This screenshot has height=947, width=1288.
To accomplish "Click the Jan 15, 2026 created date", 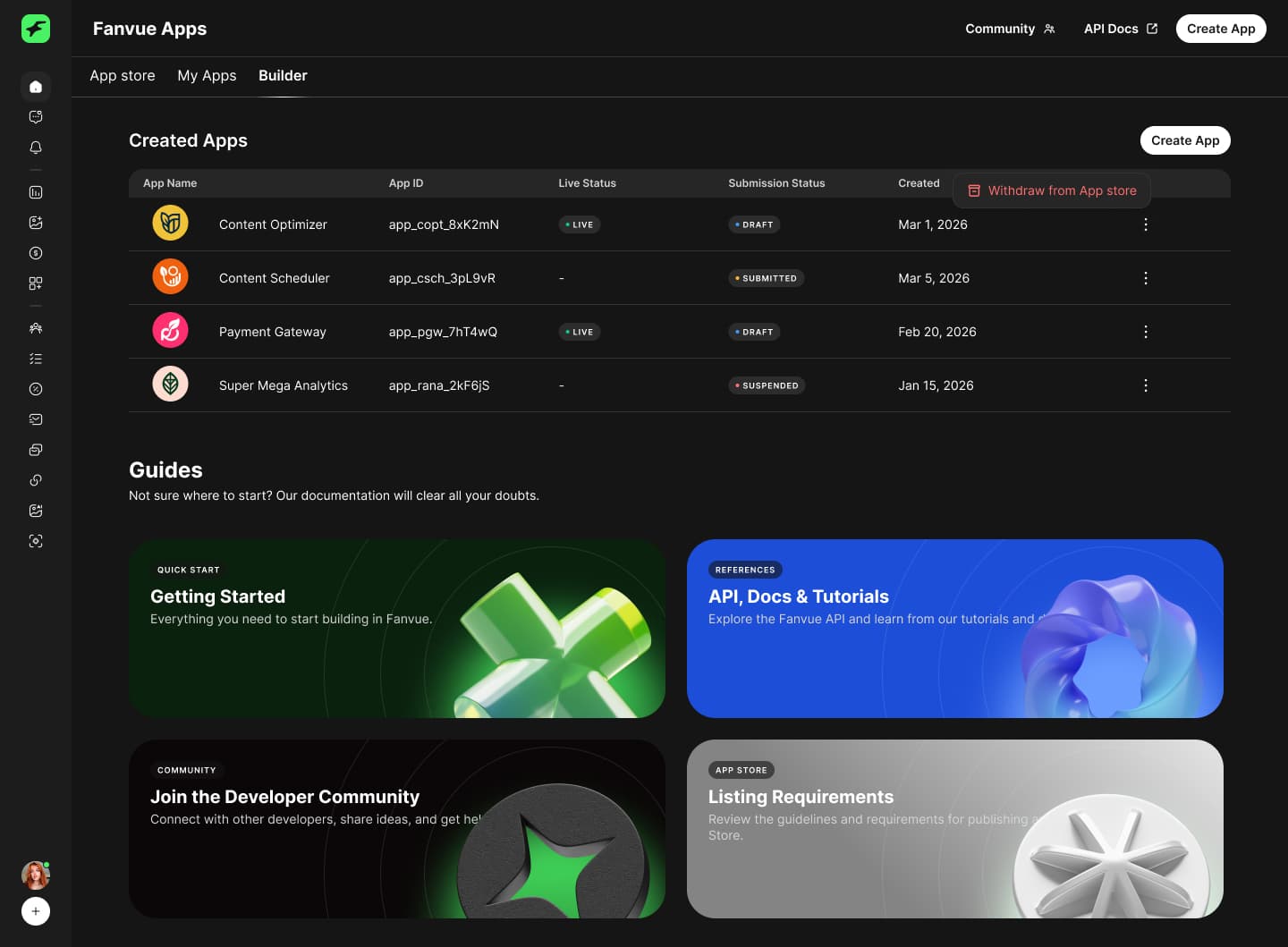I will click(x=936, y=385).
